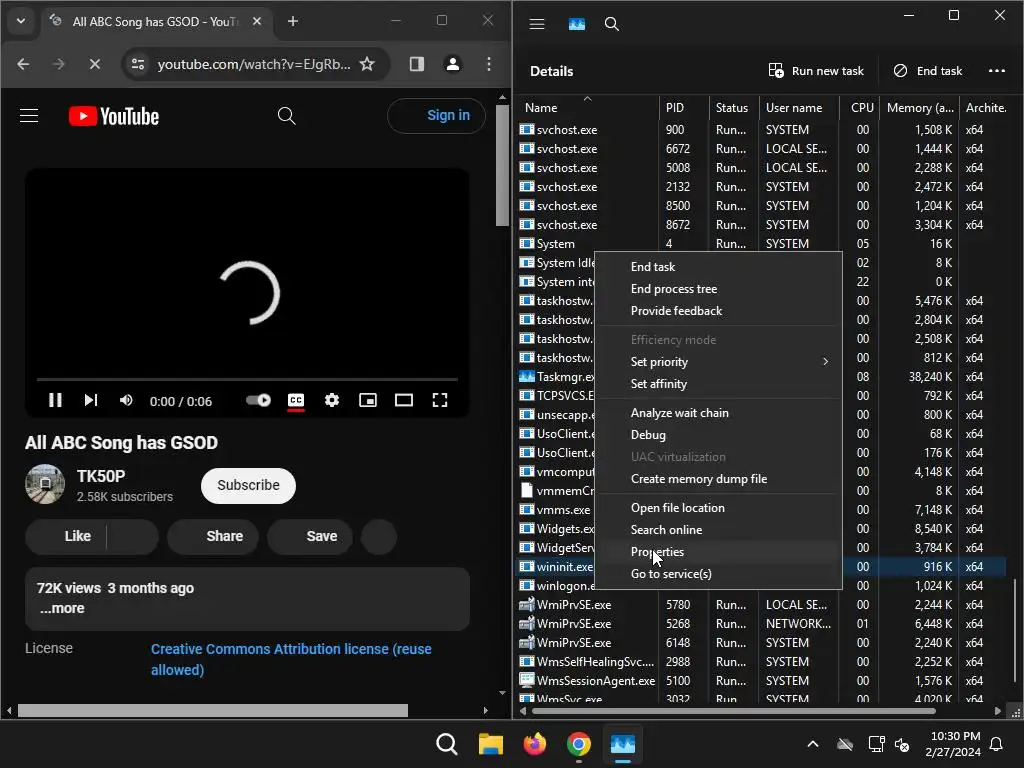Toggle the YouTube autoplay switch
This screenshot has width=1024, height=768.
coord(259,400)
